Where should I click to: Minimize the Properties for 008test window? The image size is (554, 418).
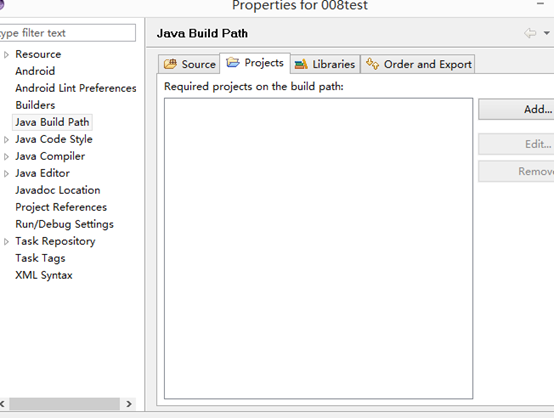point(540,4)
